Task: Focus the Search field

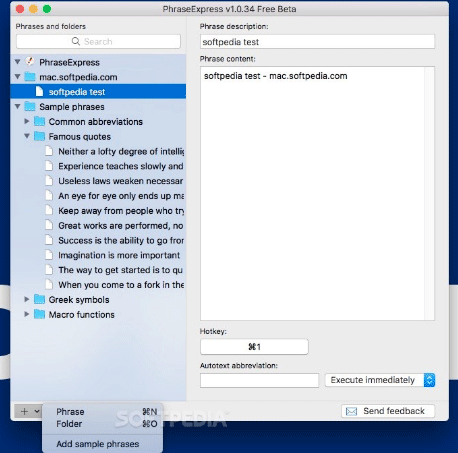Action: point(98,41)
